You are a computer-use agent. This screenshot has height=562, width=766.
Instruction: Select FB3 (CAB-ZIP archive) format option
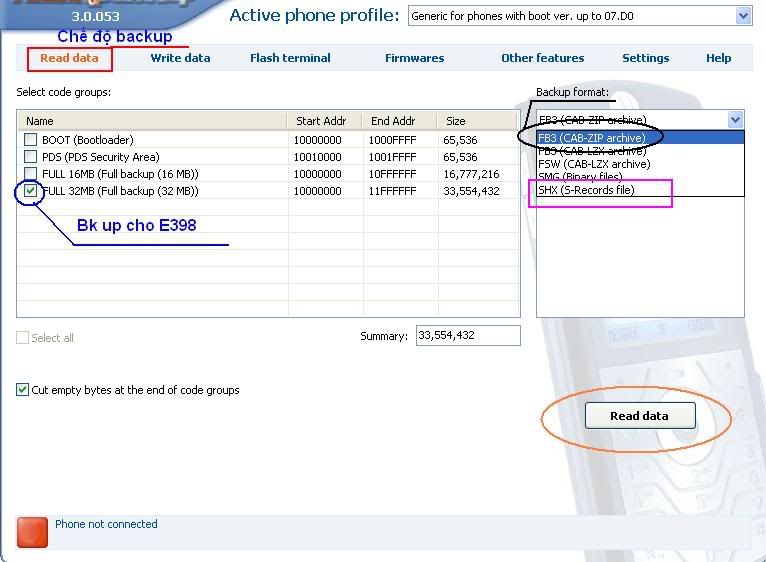592,138
